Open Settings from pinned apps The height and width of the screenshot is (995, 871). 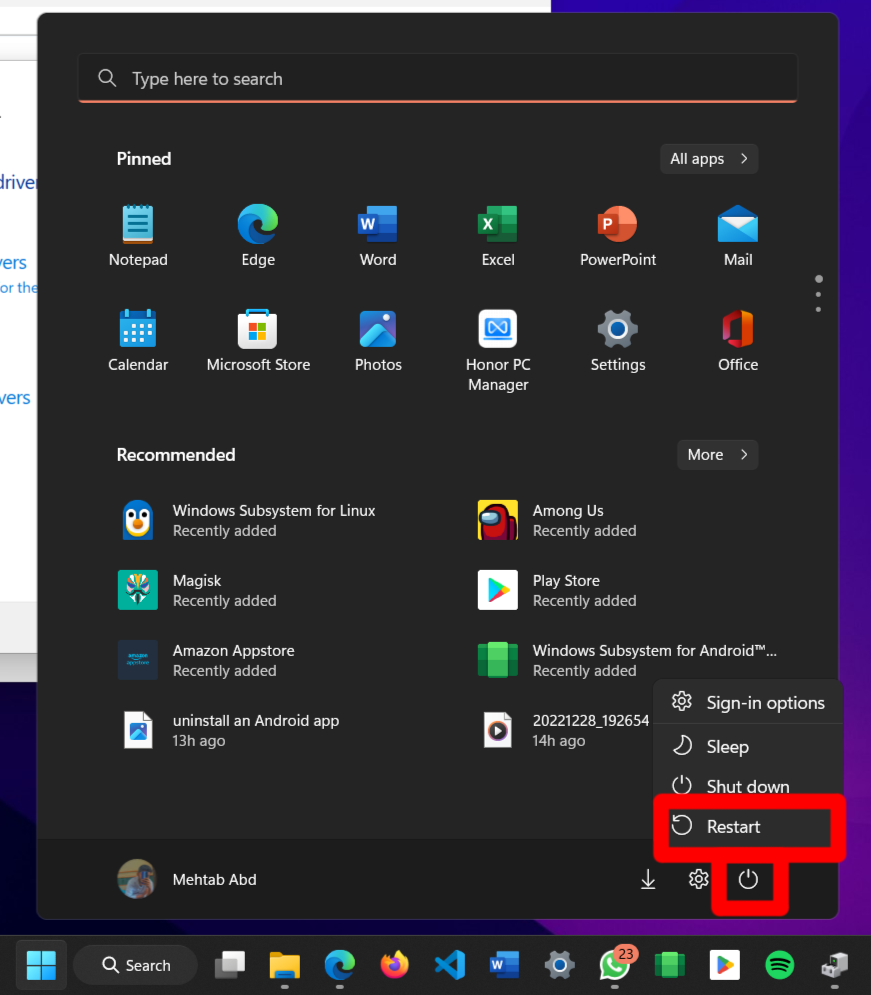point(618,341)
